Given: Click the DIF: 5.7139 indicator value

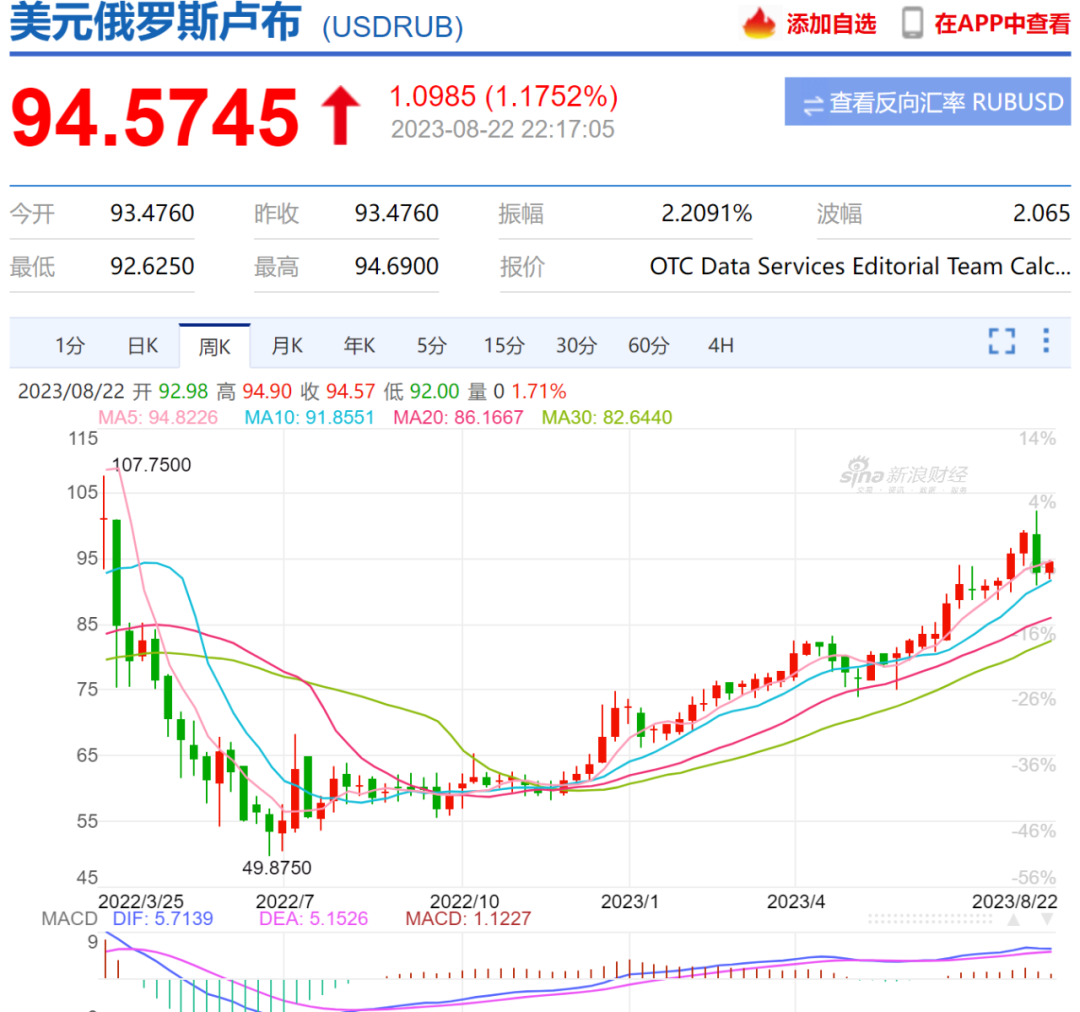Looking at the screenshot, I should click(x=163, y=919).
